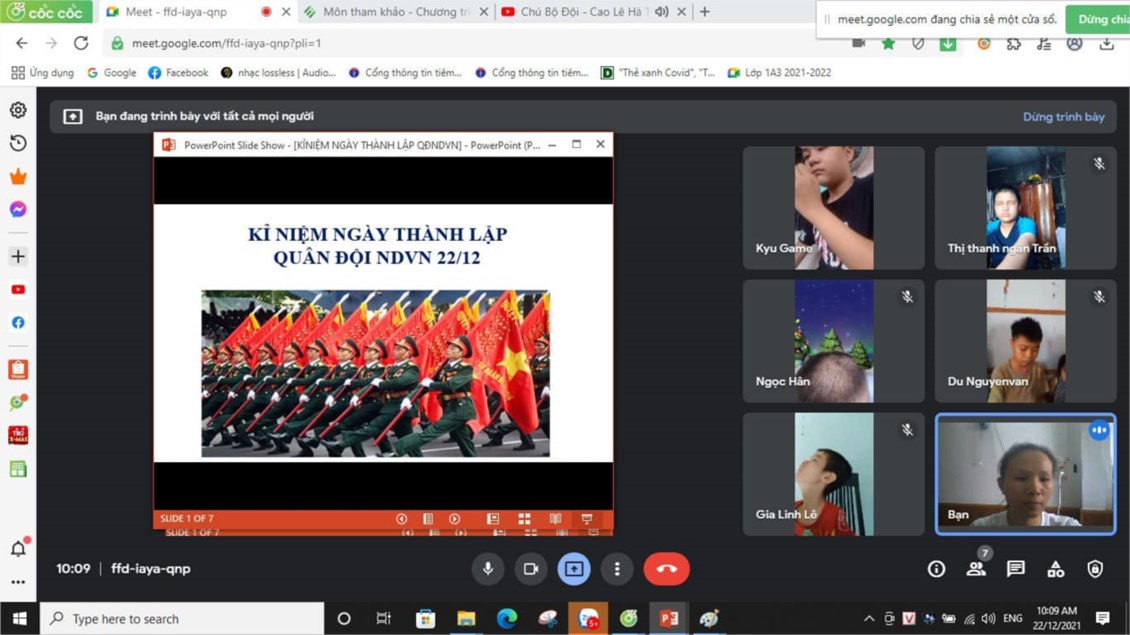Show the participants list
This screenshot has width=1130, height=635.
coord(976,568)
